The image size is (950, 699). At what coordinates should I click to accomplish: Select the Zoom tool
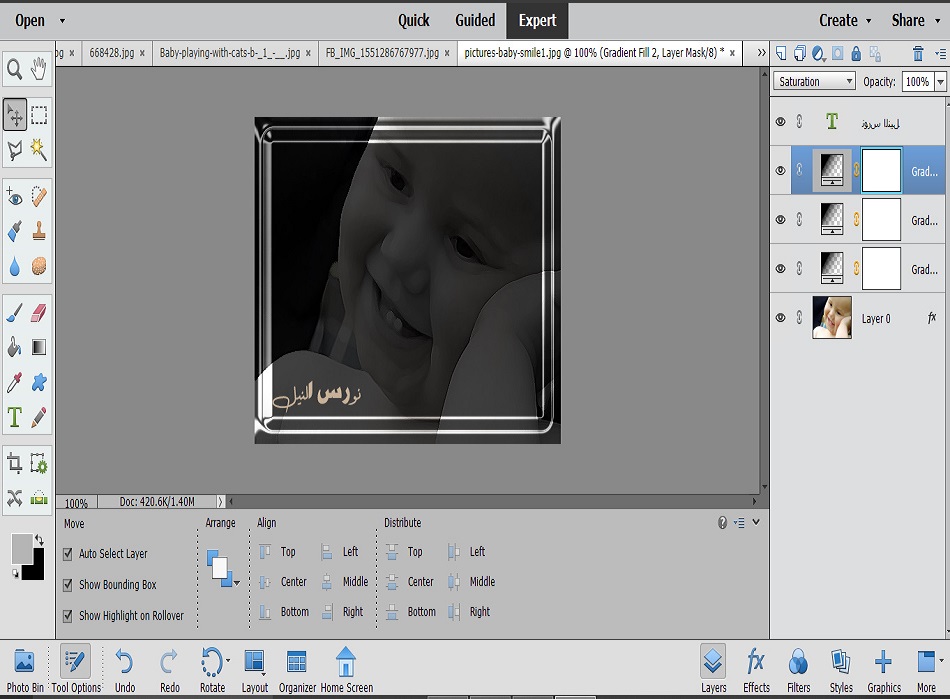15,69
